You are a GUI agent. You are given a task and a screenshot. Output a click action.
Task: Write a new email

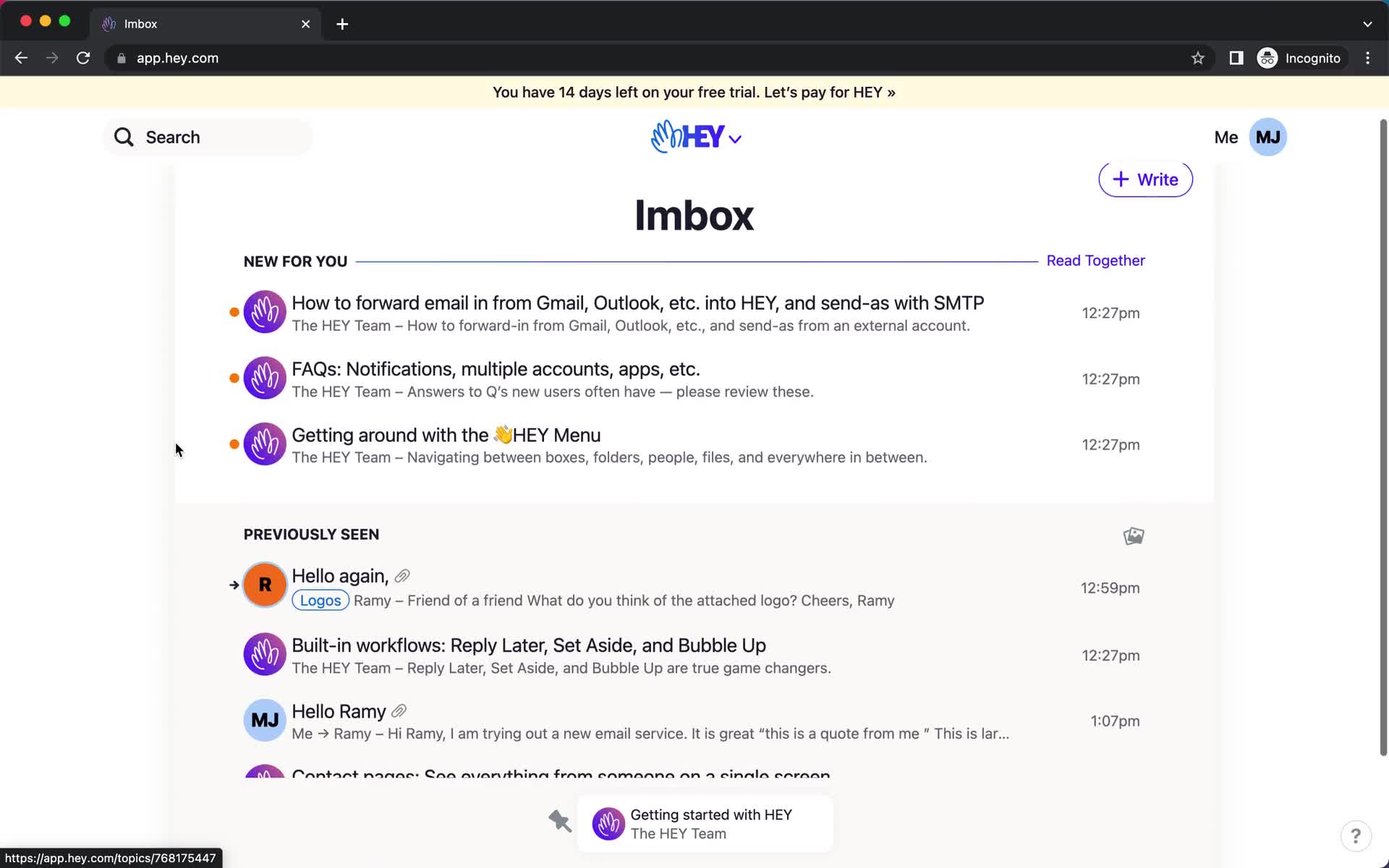pos(1145,179)
